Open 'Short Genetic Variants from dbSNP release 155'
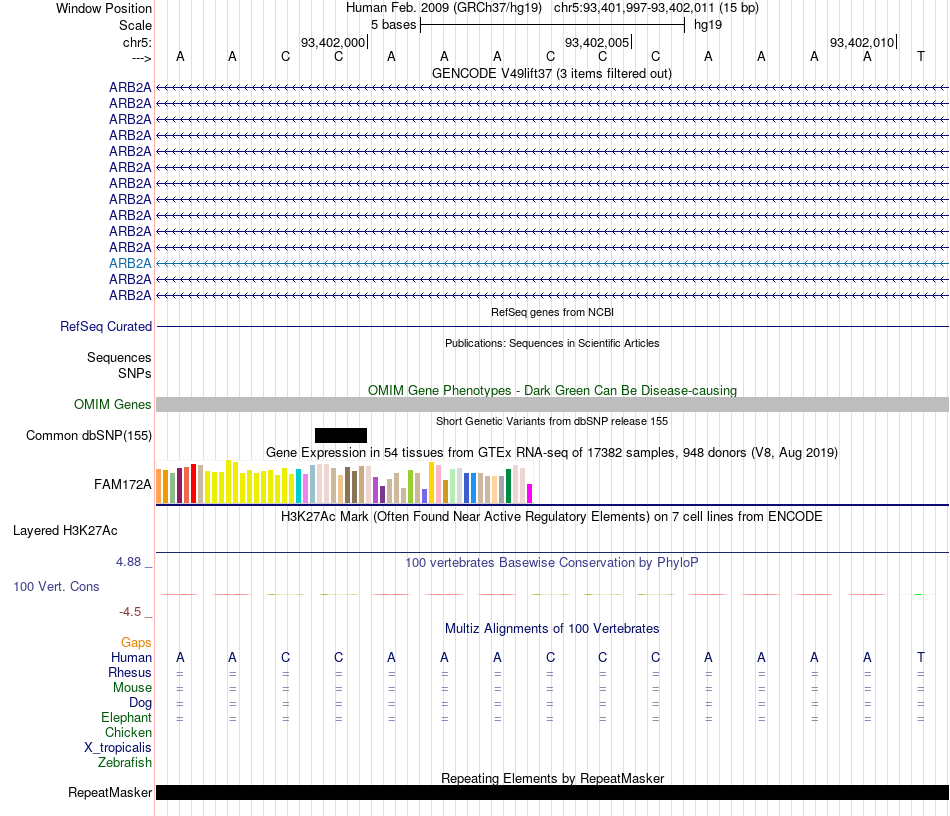The height and width of the screenshot is (816, 950). 552,421
